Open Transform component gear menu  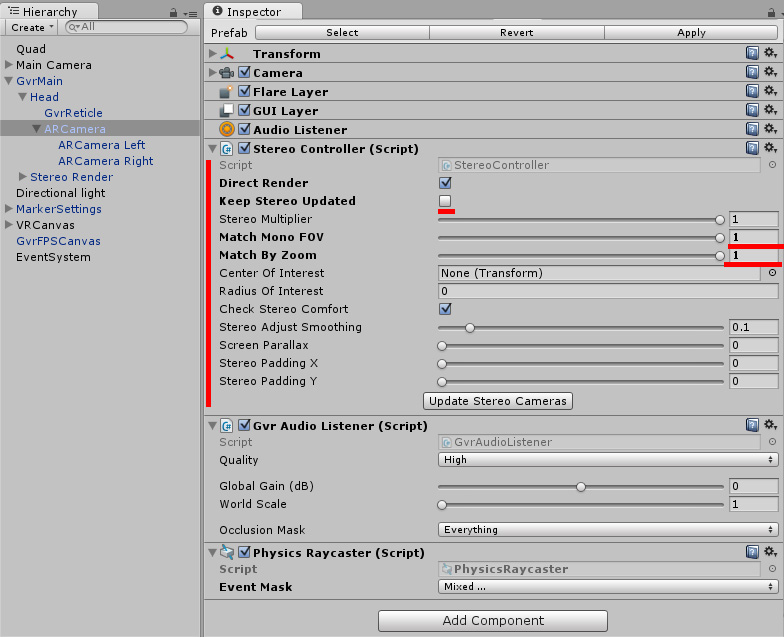[x=770, y=53]
